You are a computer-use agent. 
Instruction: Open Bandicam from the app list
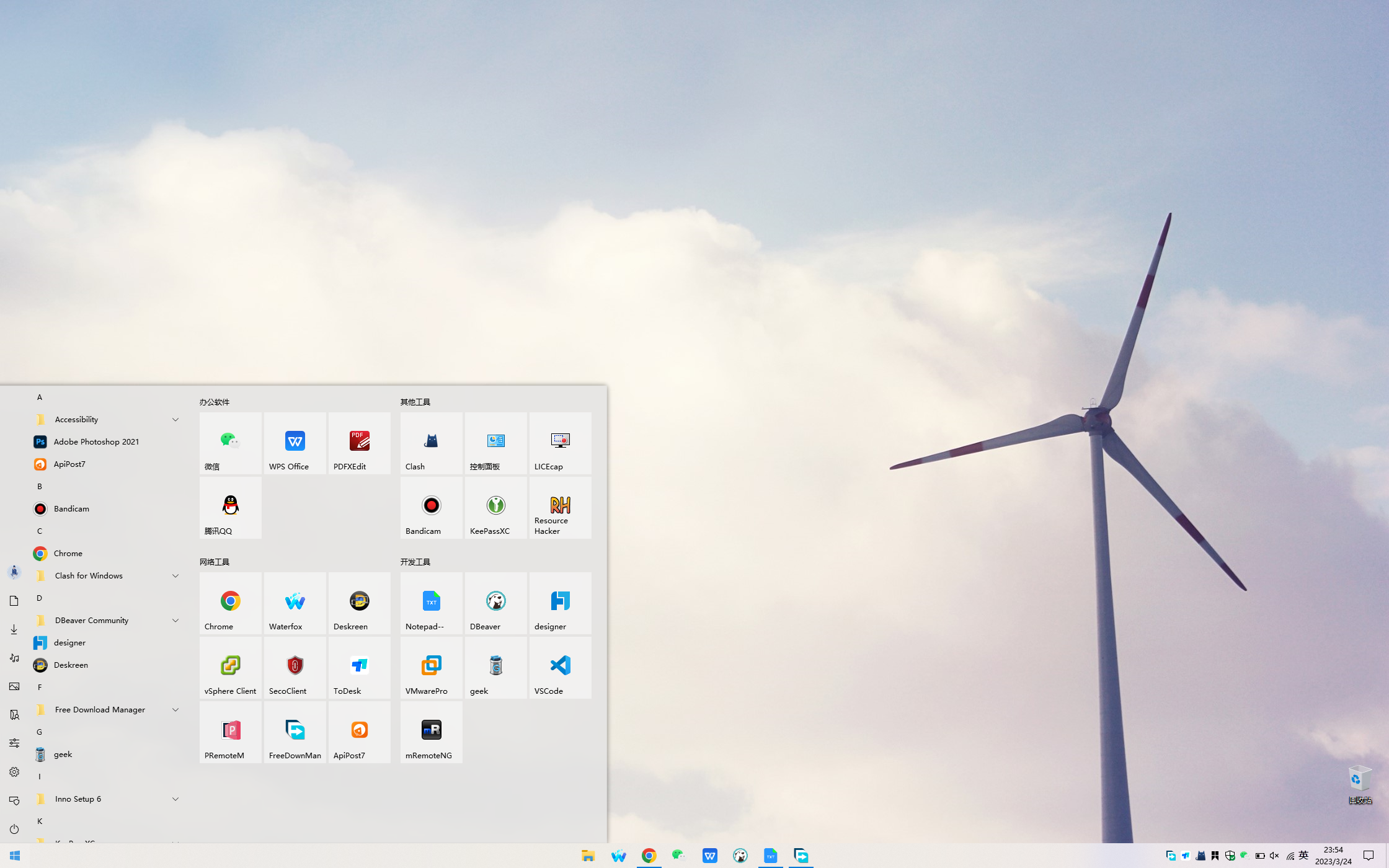(x=71, y=509)
